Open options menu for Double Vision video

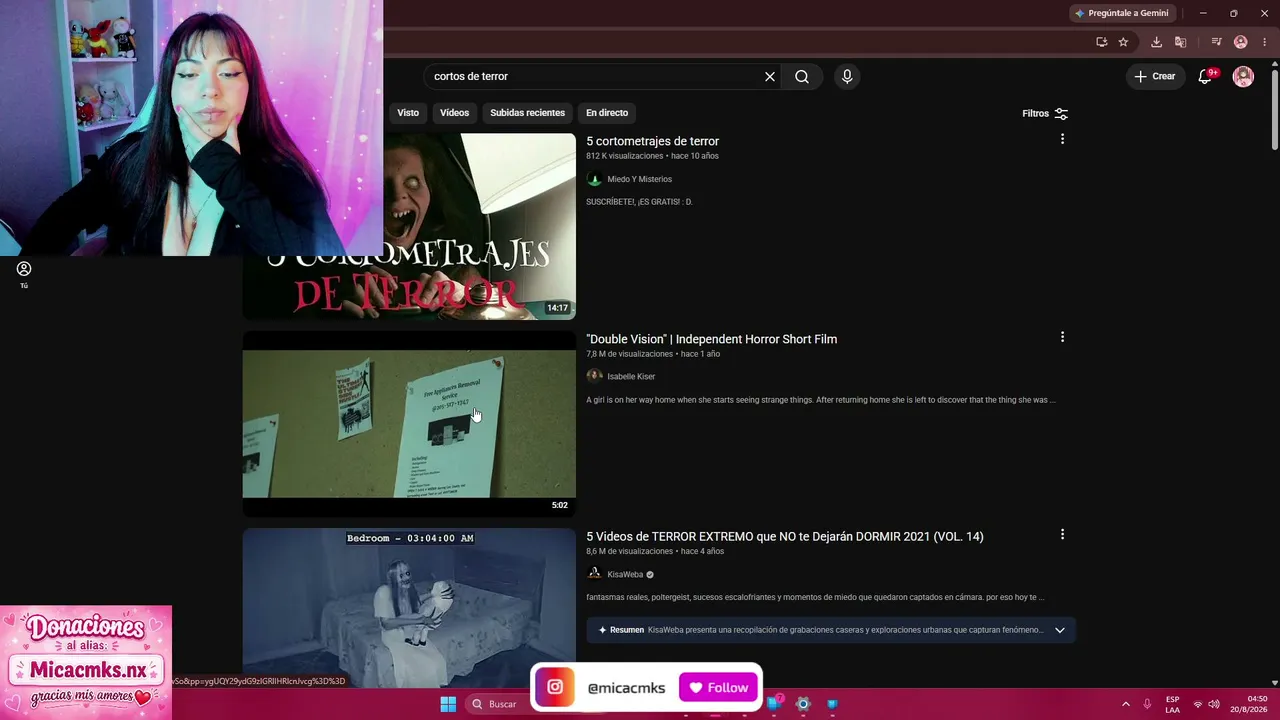pos(1062,337)
